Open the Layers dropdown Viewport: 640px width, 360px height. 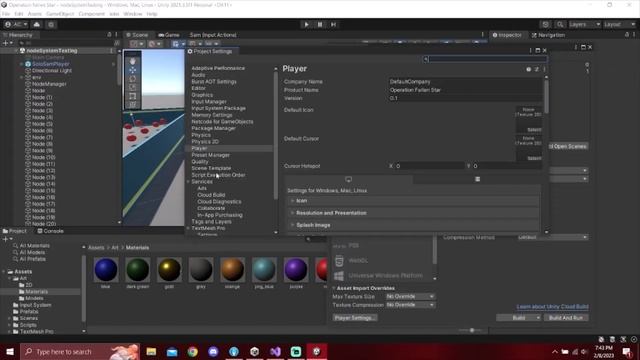click(584, 24)
